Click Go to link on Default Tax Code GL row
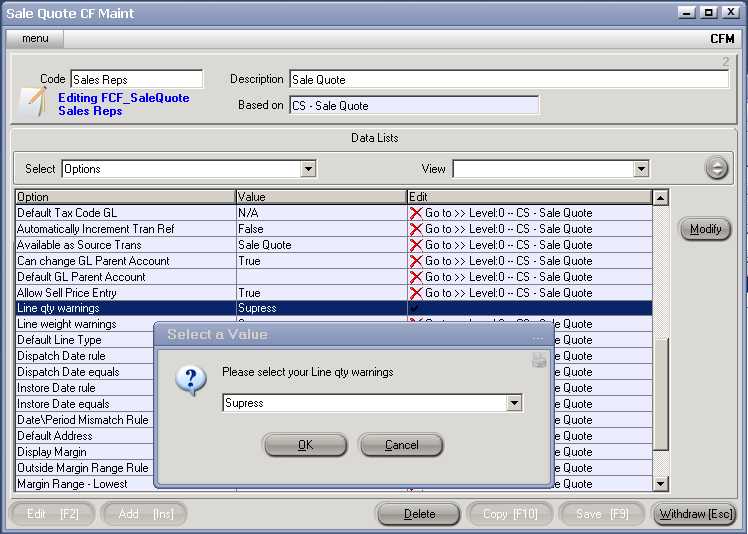This screenshot has width=748, height=534. click(x=509, y=213)
